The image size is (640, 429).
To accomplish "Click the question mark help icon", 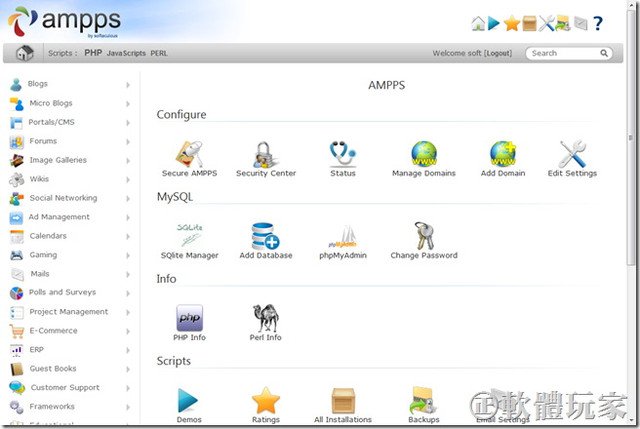I will coord(598,24).
